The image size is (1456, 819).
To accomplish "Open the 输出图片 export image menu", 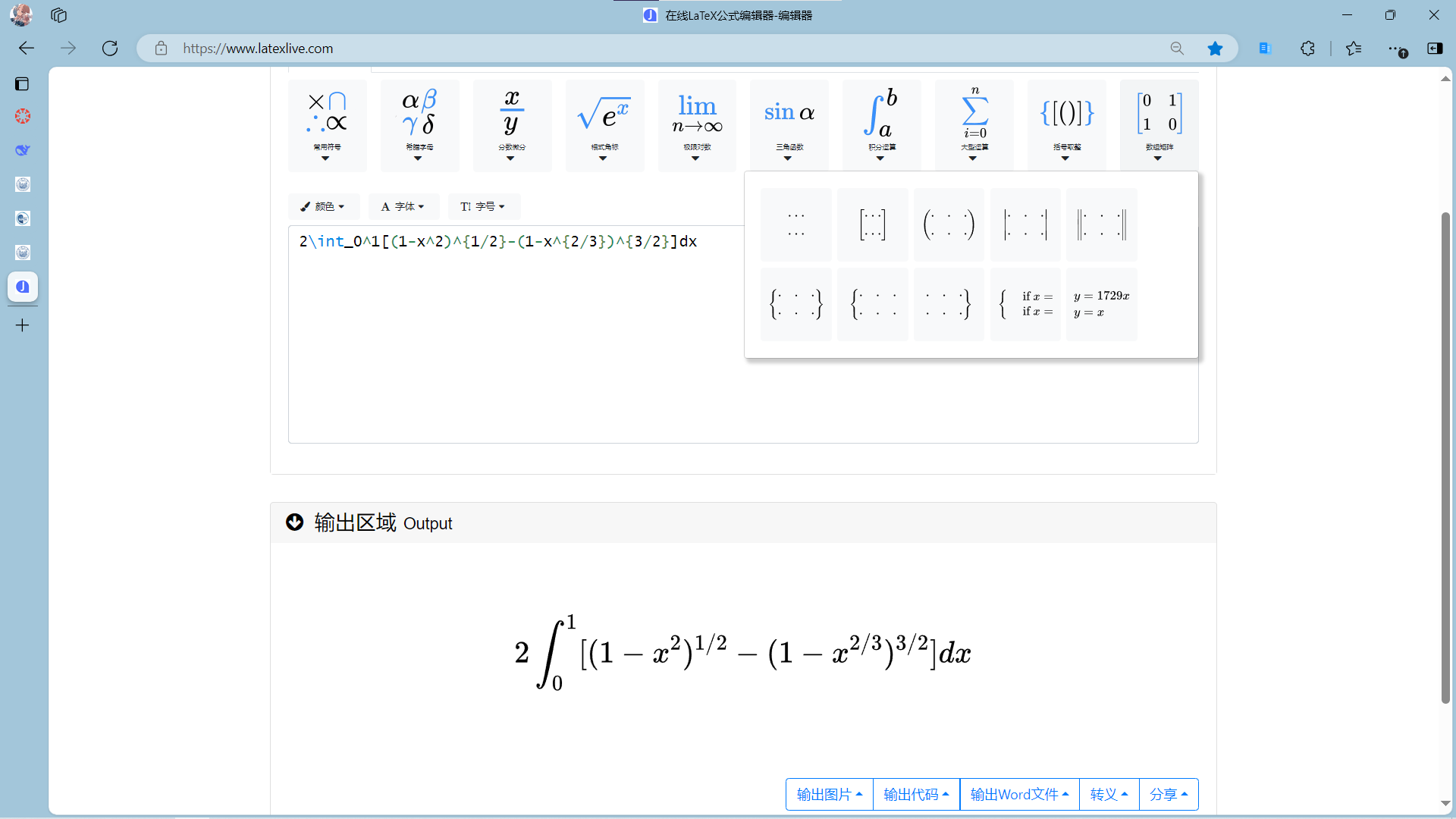I will tap(830, 794).
